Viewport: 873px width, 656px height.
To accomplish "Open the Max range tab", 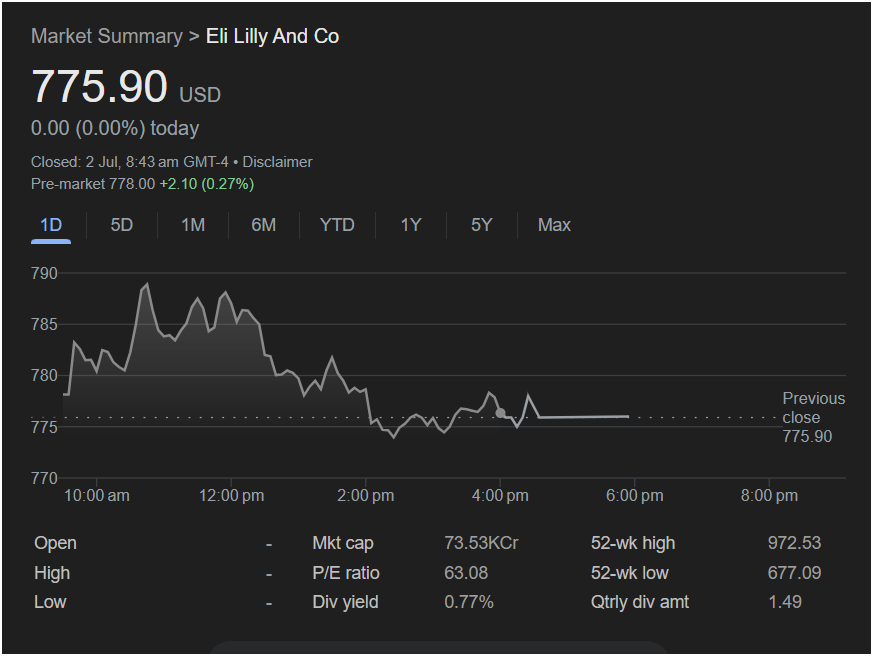I will tap(554, 225).
